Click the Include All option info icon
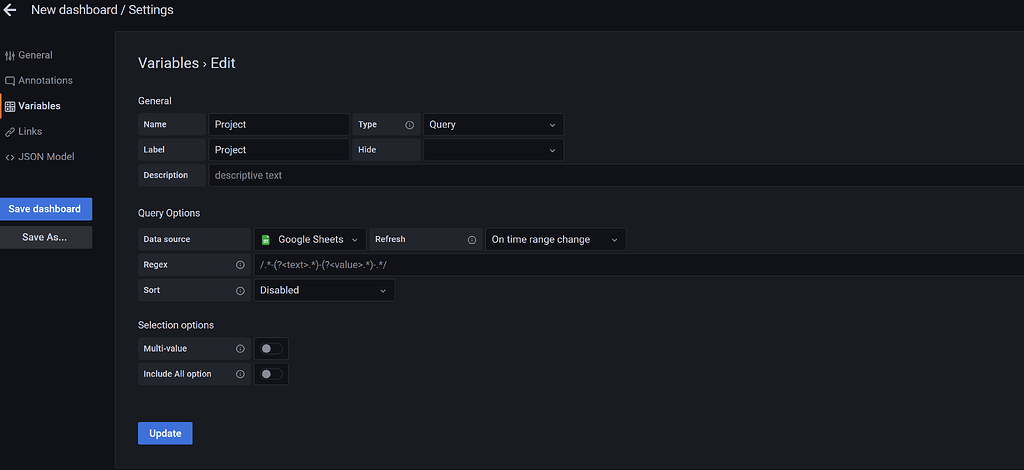The width and height of the screenshot is (1024, 470). pyautogui.click(x=240, y=374)
